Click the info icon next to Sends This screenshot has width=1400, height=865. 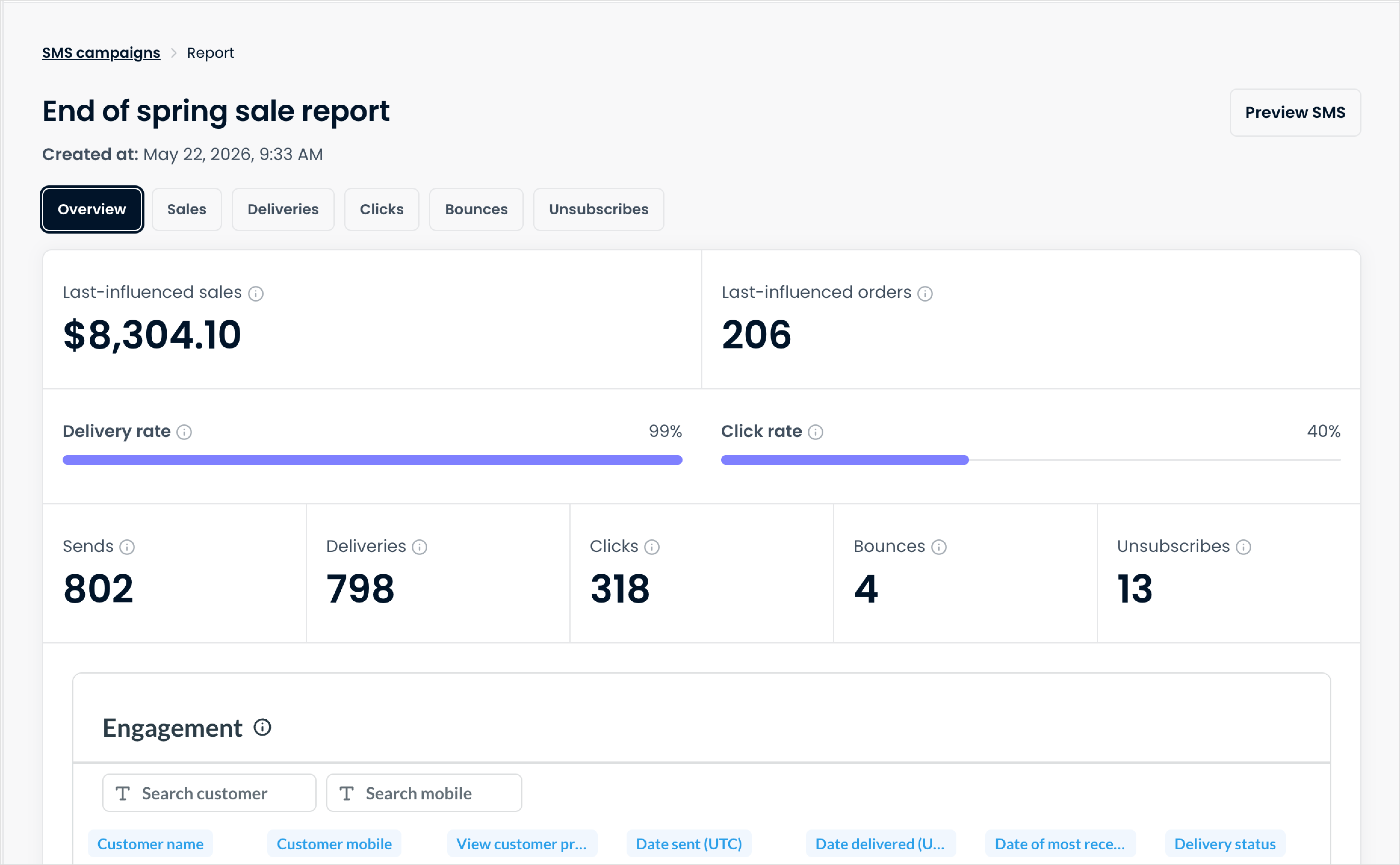click(127, 547)
